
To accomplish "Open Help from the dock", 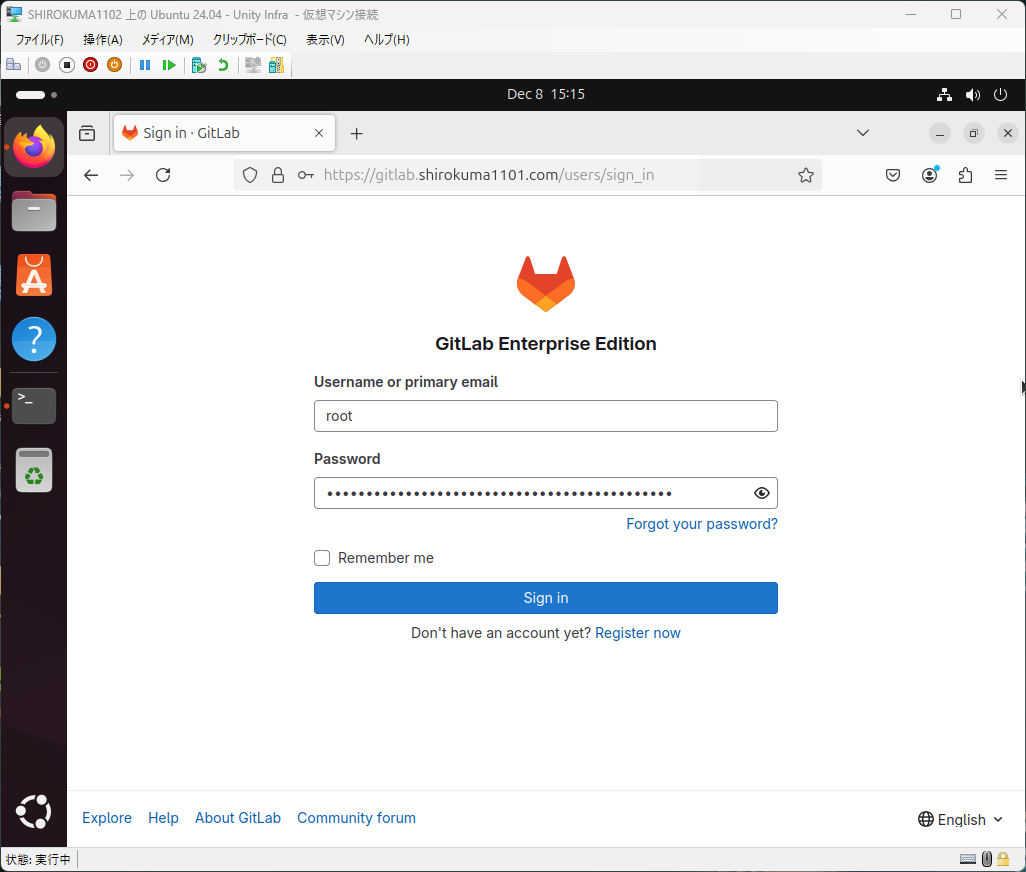I will pos(34,339).
